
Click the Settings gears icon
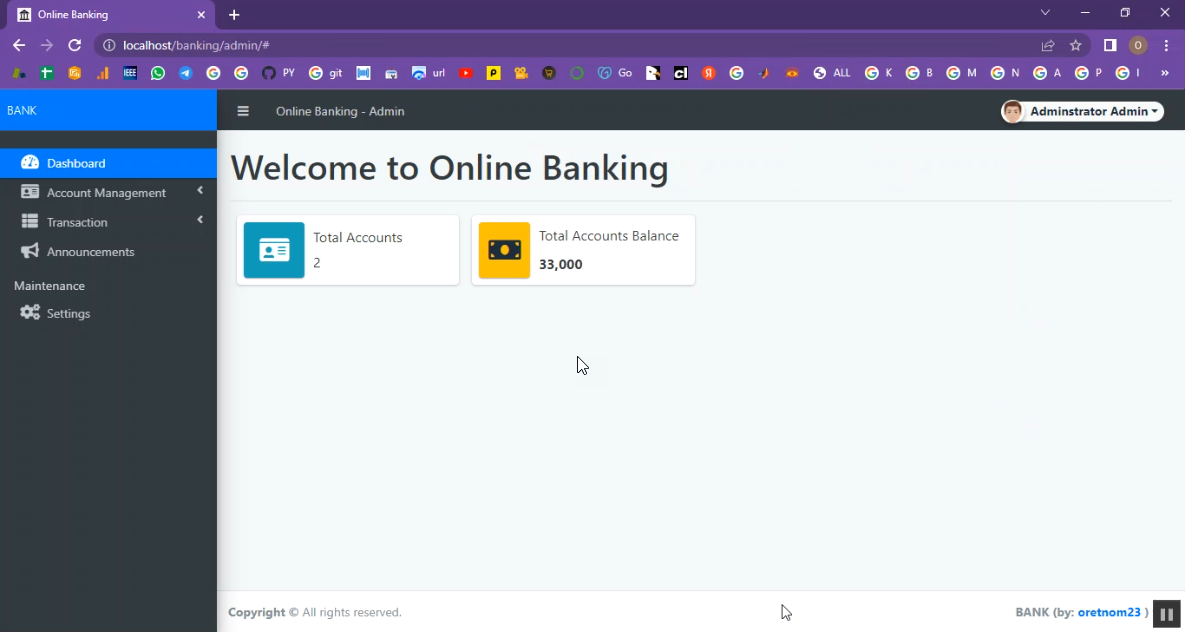click(29, 312)
